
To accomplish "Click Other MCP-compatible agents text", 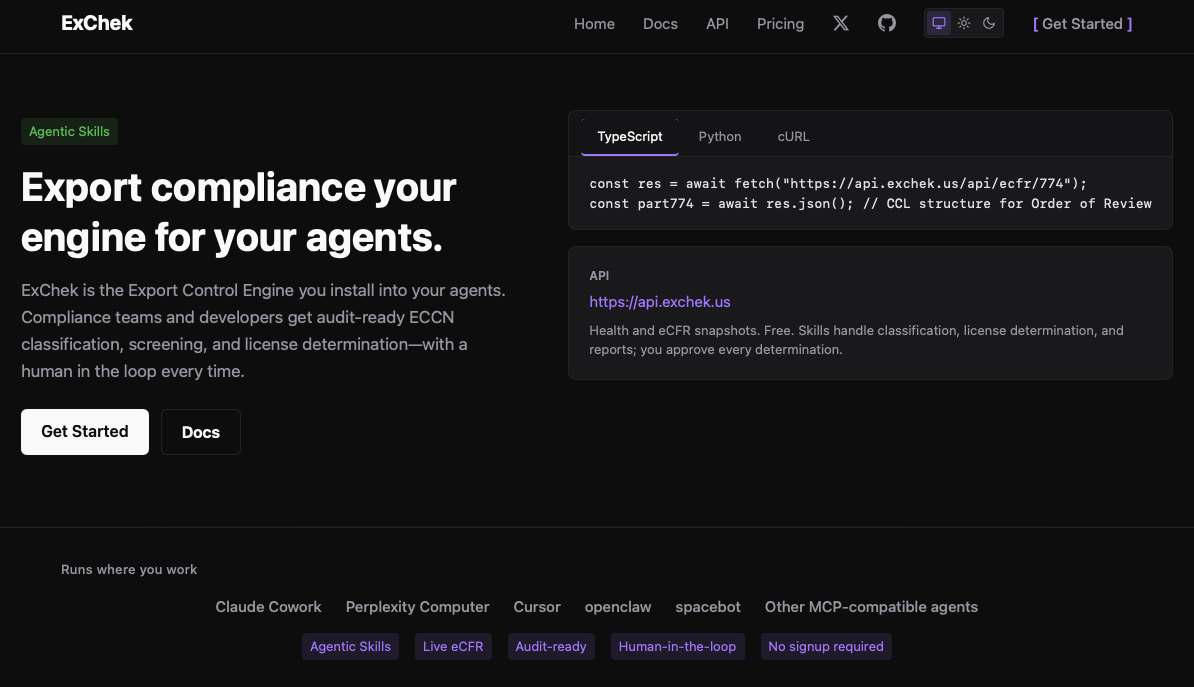I will tap(871, 607).
